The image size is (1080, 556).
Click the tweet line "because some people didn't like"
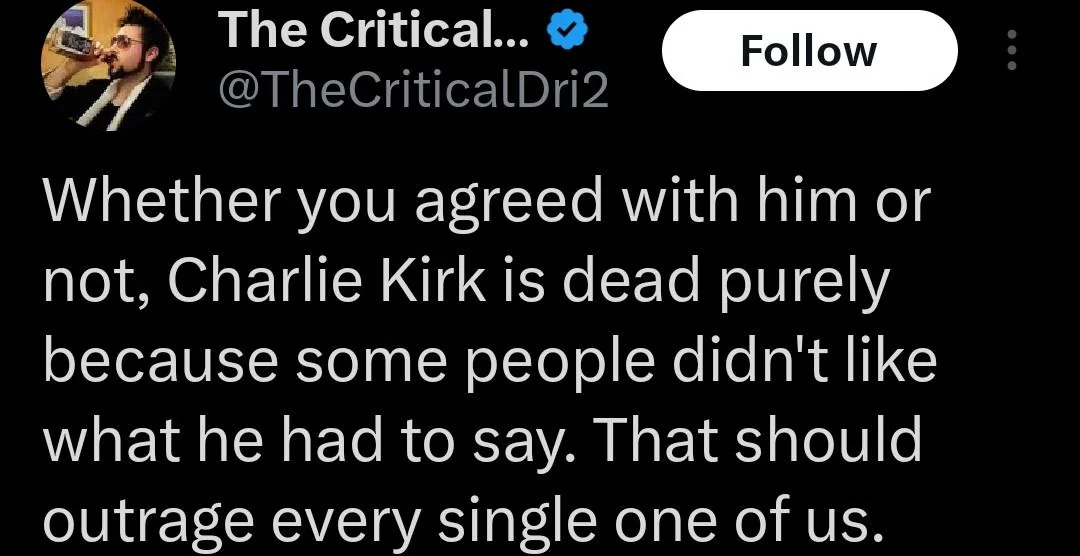tap(490, 362)
